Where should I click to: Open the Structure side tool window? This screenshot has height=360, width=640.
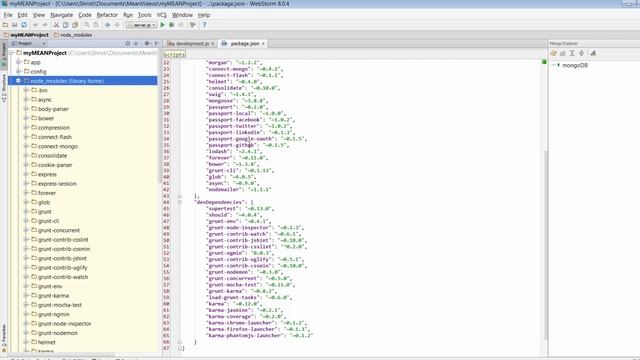(4, 88)
